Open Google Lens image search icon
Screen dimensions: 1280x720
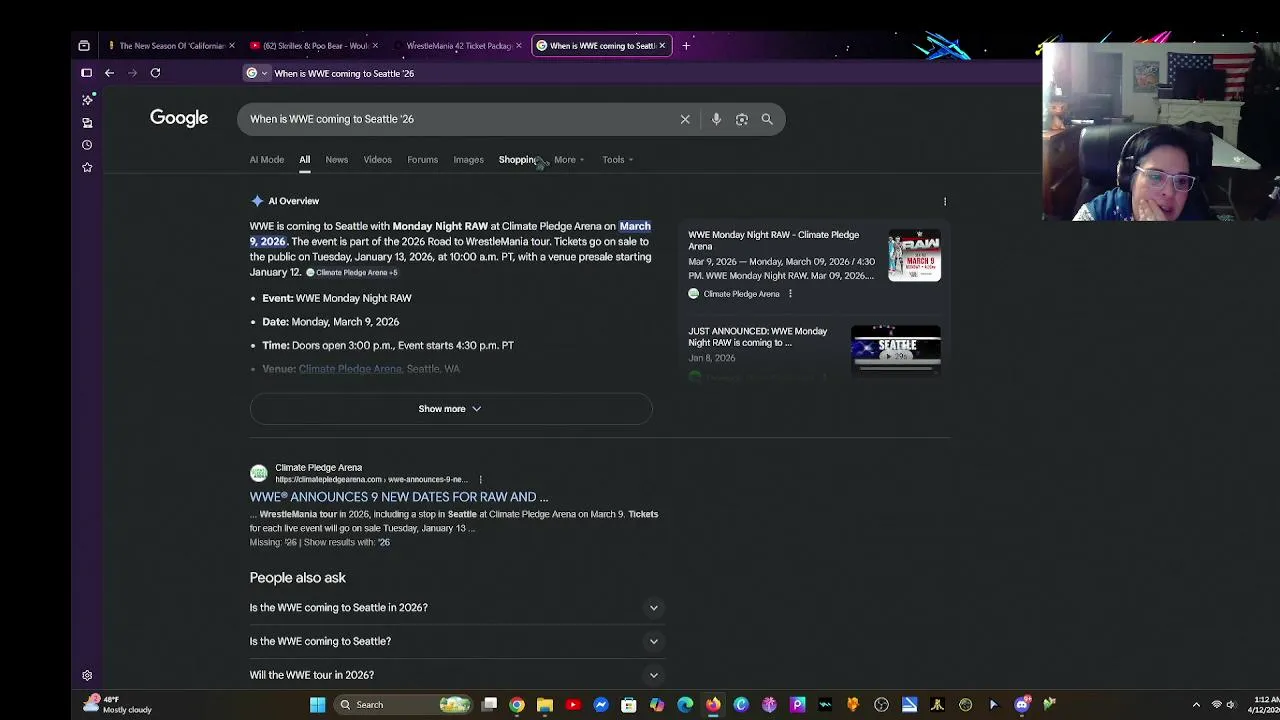(x=741, y=119)
